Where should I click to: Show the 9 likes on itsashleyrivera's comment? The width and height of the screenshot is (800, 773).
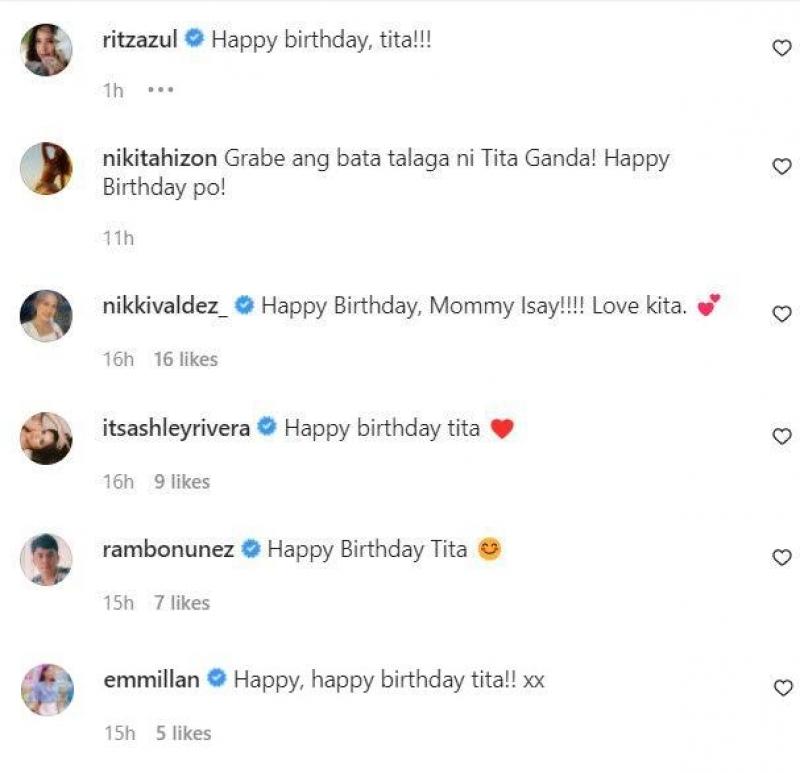click(x=182, y=482)
